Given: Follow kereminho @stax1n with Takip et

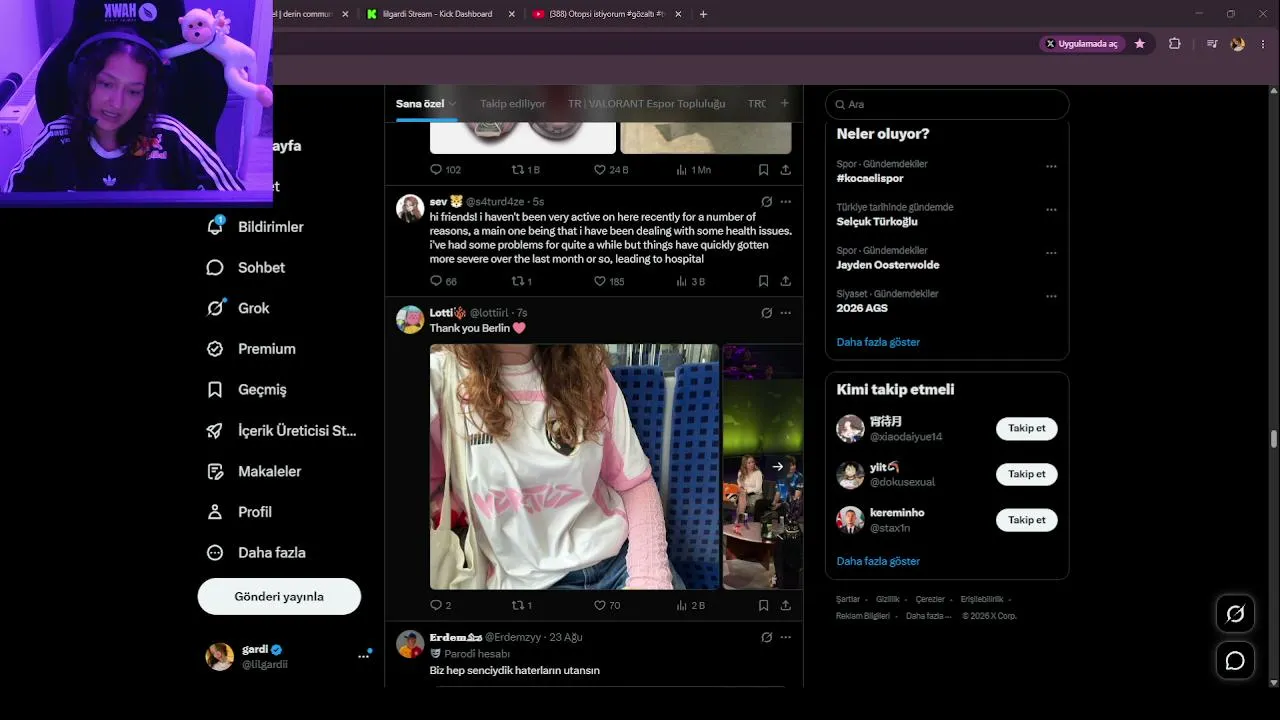Looking at the screenshot, I should pos(1026,520).
